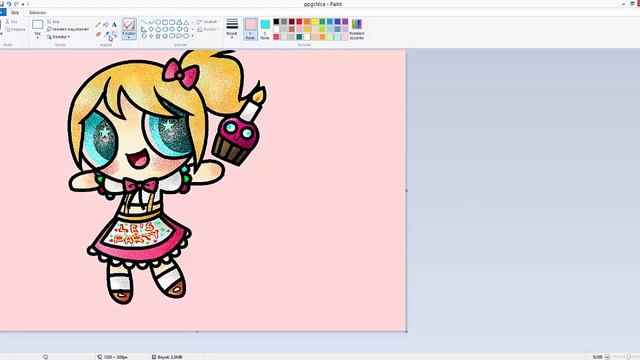This screenshot has height=360, width=640.
Task: Click the canvas bottom-center resize handle
Action: [x=198, y=332]
